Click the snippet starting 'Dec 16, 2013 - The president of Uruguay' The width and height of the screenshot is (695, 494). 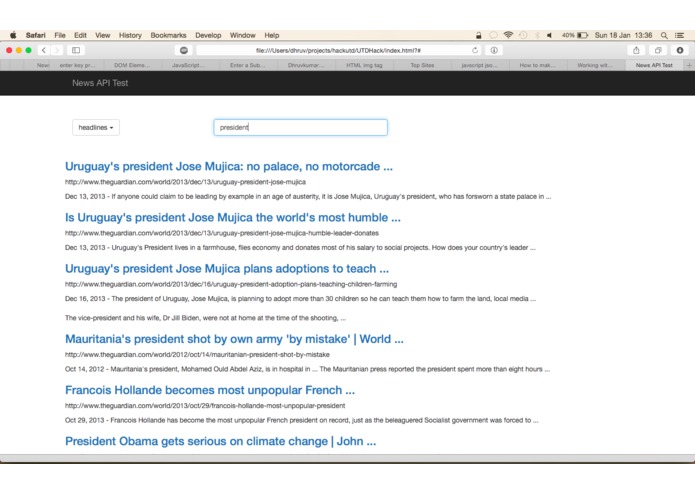pyautogui.click(x=300, y=299)
